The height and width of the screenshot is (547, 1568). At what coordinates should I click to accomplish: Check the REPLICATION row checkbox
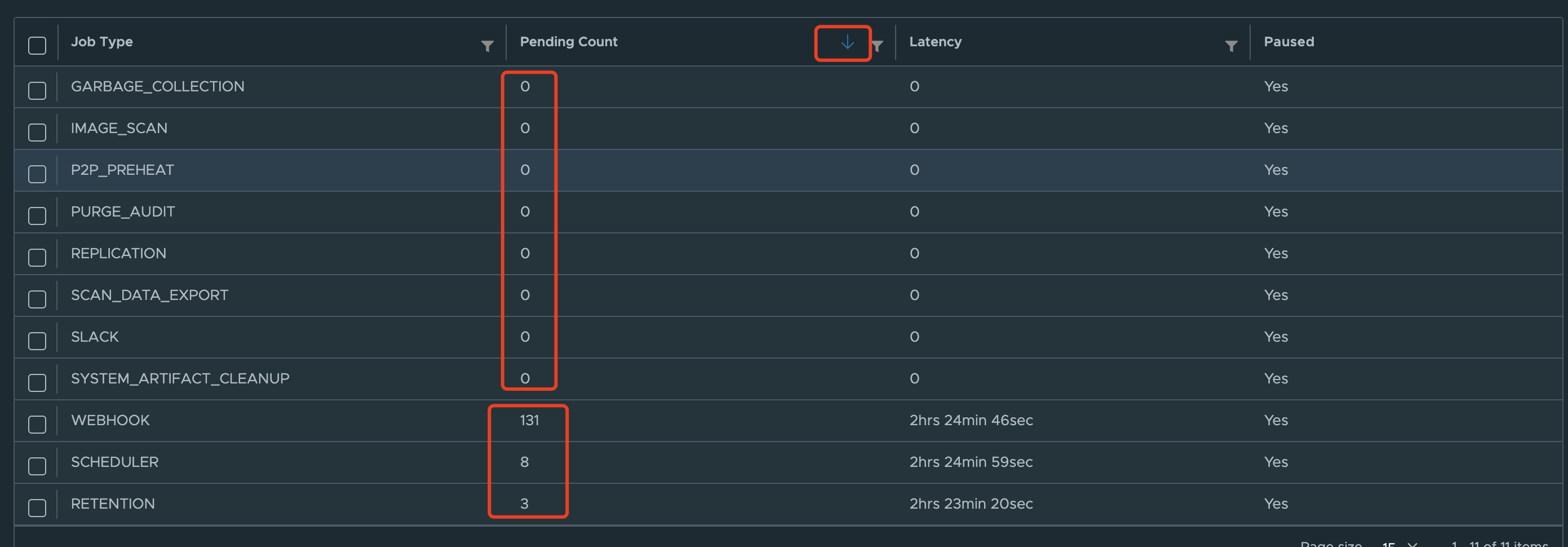click(x=37, y=257)
